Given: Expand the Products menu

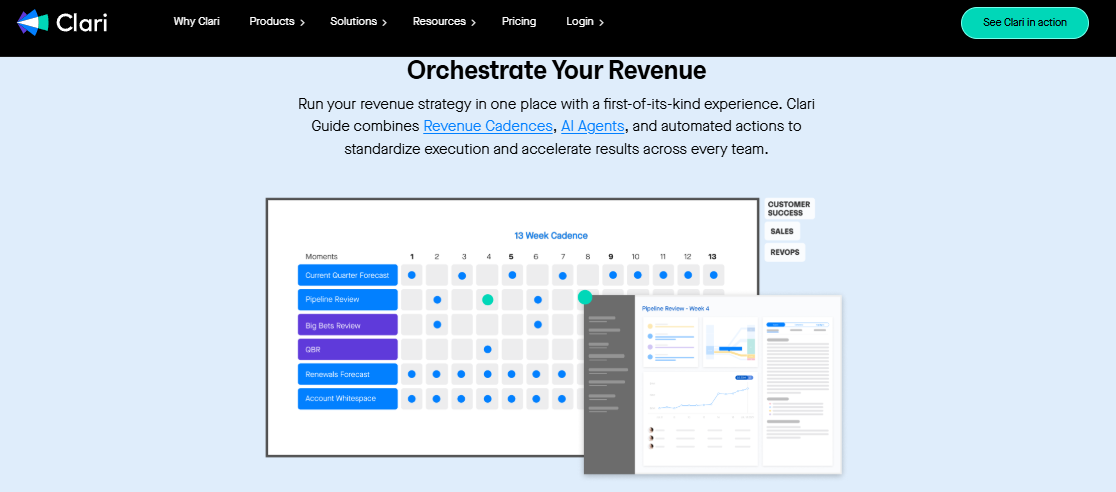Looking at the screenshot, I should [x=277, y=22].
